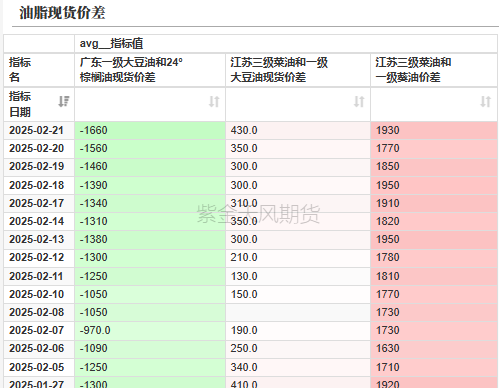The width and height of the screenshot is (499, 388).
Task: Click the 190.0 value cell
Action: [298, 330]
